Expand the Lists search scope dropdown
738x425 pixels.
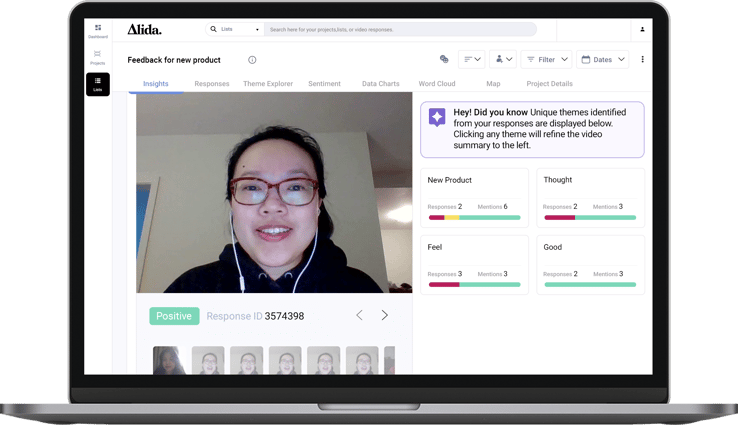point(236,30)
